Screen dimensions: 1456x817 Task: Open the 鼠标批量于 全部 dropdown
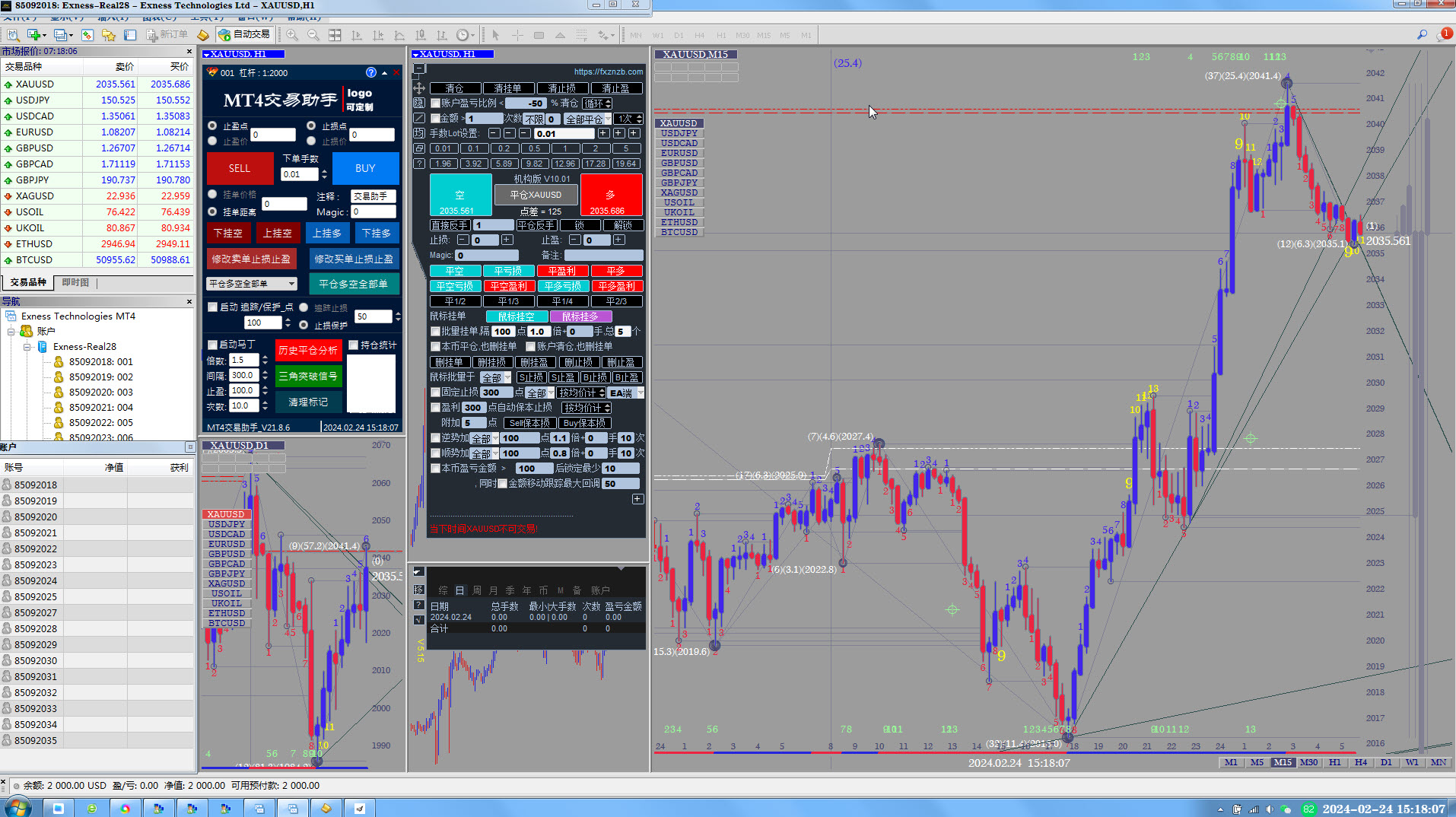[x=496, y=377]
